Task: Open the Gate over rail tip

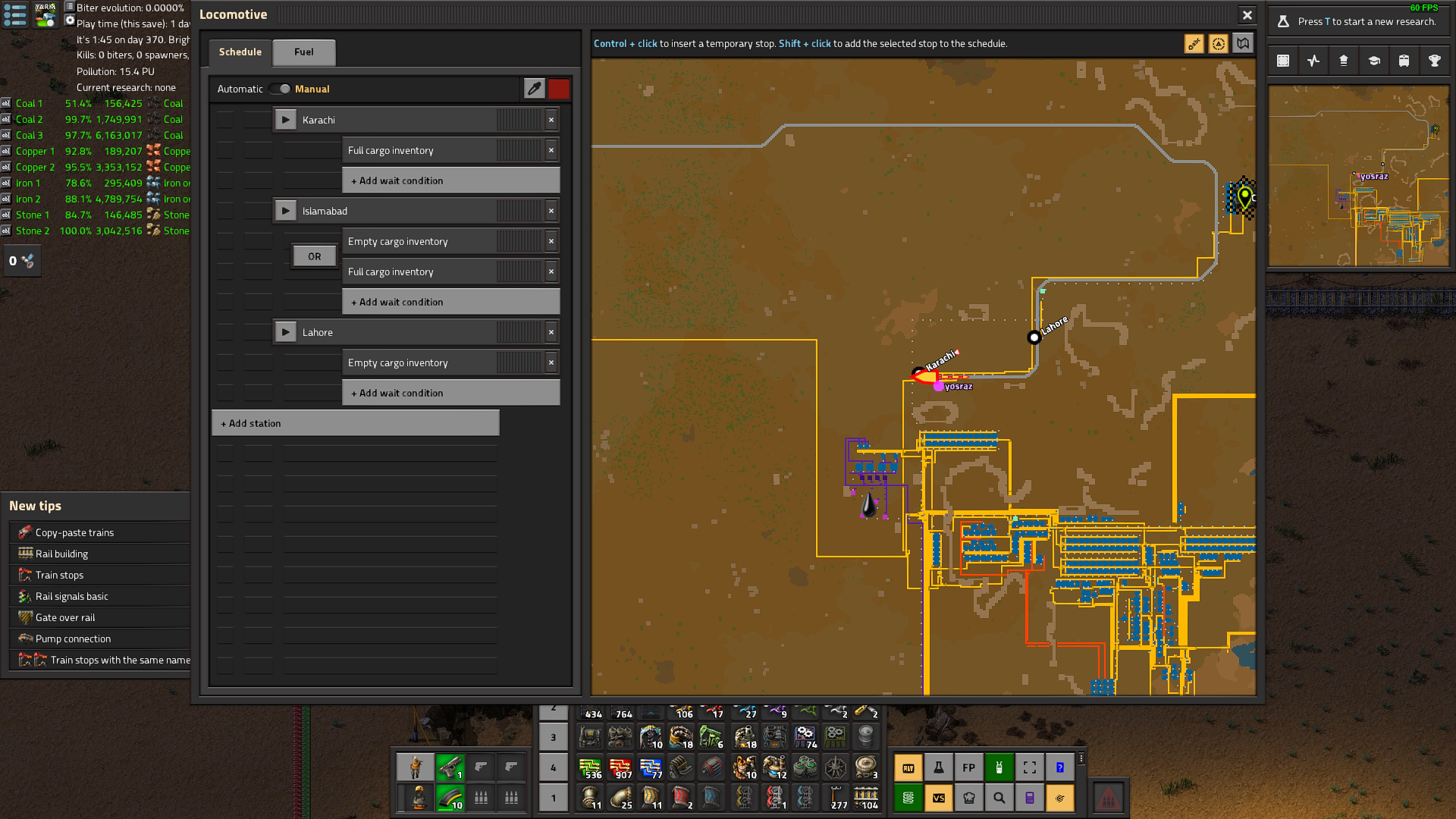Action: [x=99, y=617]
